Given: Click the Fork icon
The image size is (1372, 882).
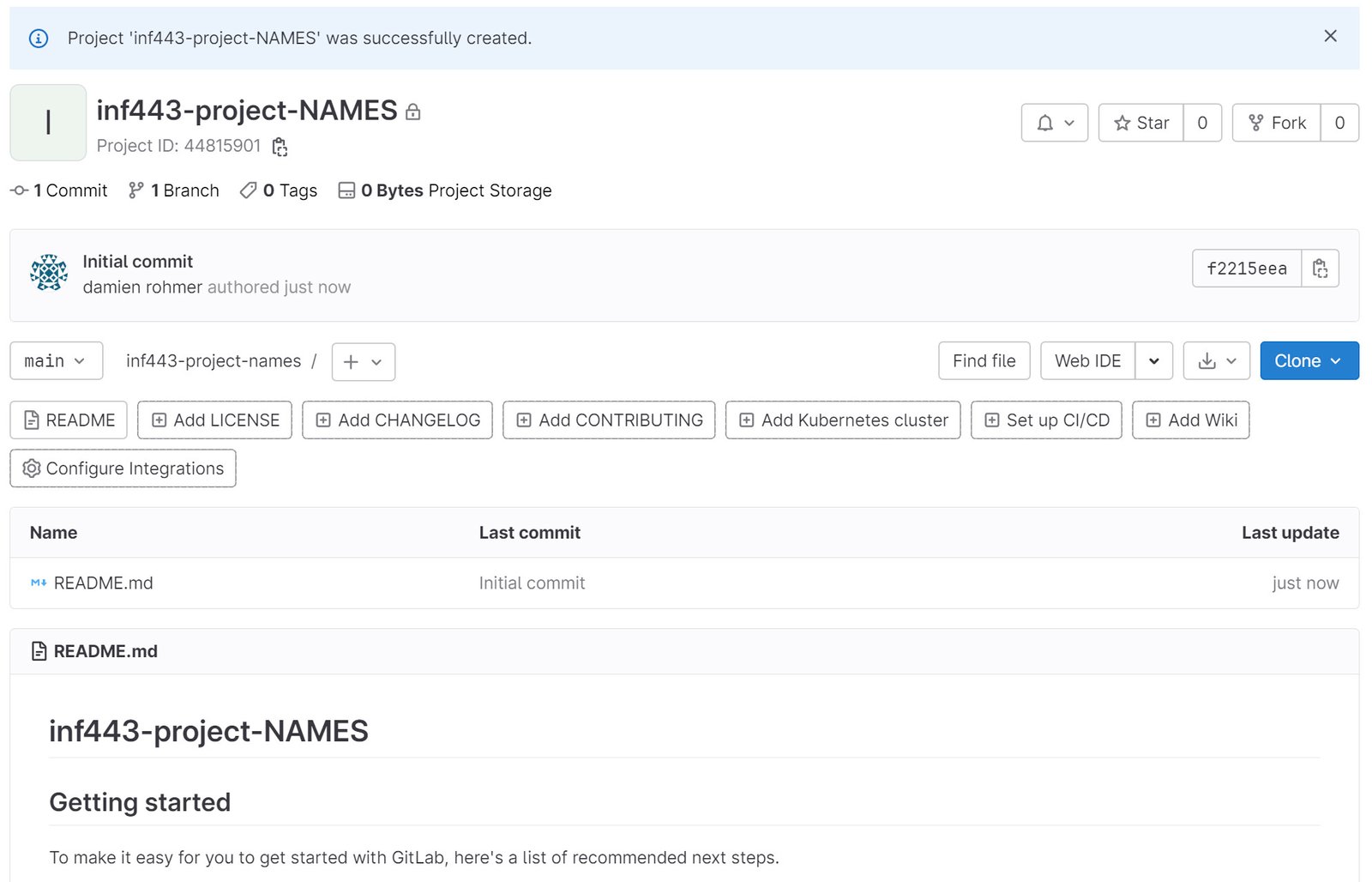Looking at the screenshot, I should coord(1257,123).
